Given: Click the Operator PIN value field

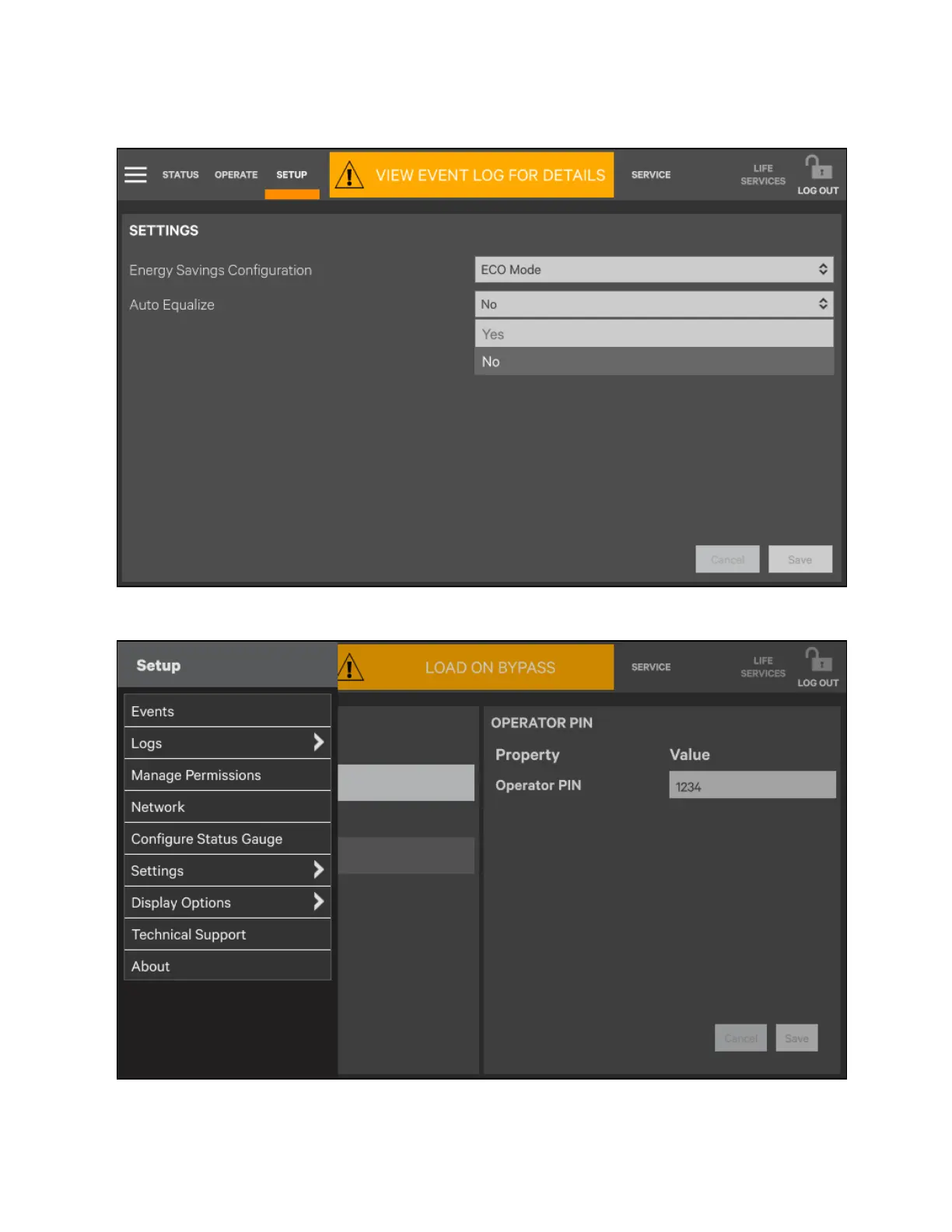Looking at the screenshot, I should pyautogui.click(x=752, y=785).
